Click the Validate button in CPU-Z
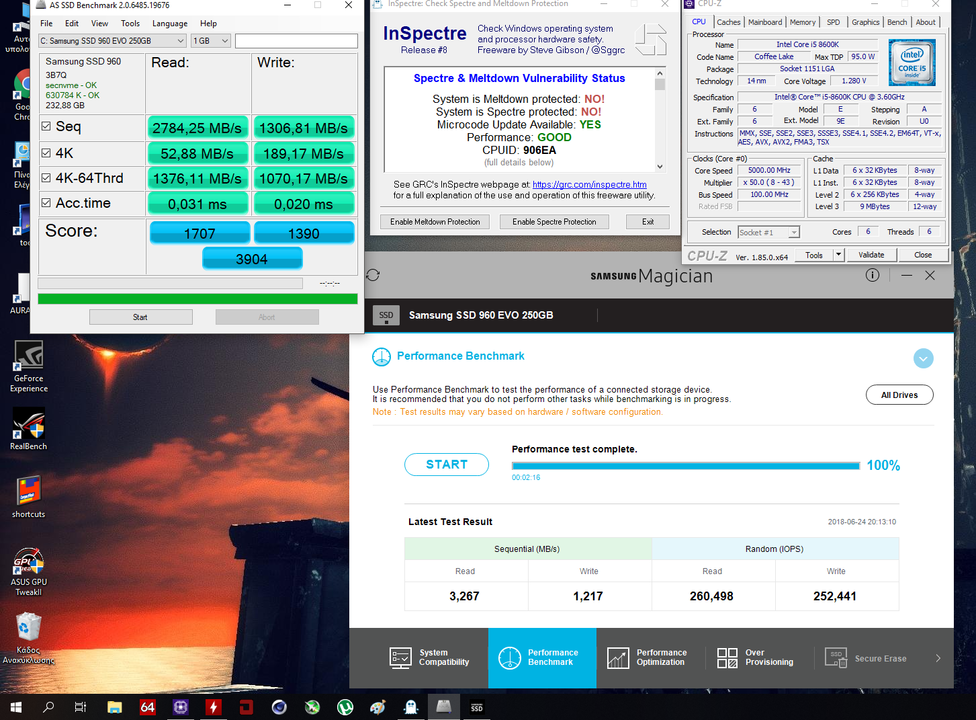The image size is (976, 720). (871, 255)
